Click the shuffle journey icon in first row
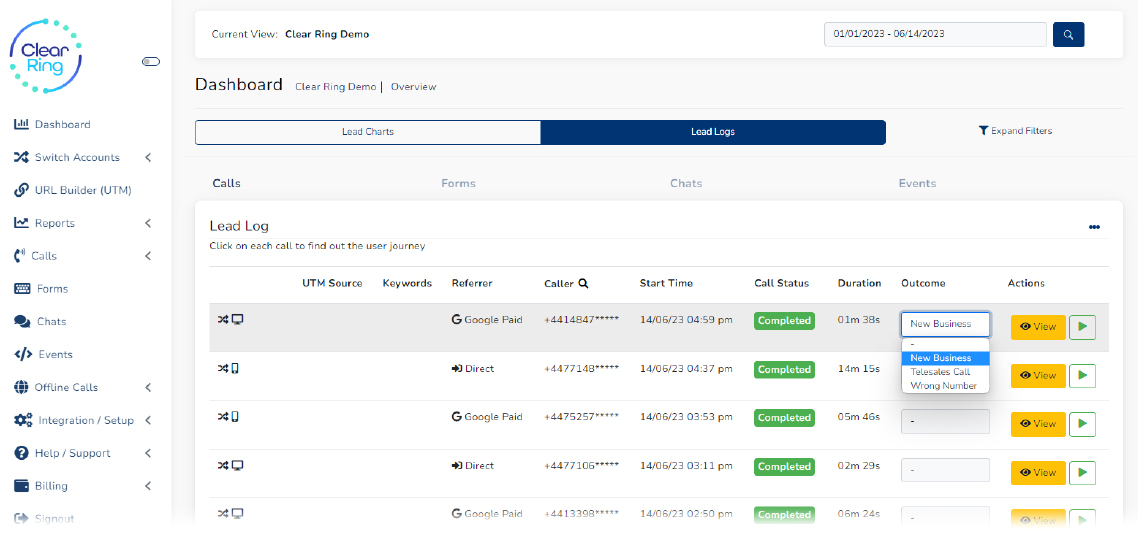The image size is (1138, 544). pos(223,320)
